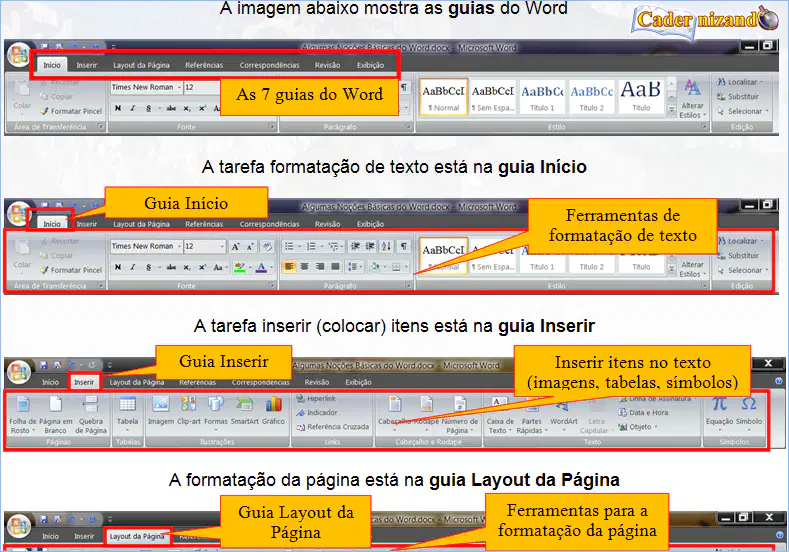Open the Equação dropdown
This screenshot has height=552, width=789.
coord(720,414)
